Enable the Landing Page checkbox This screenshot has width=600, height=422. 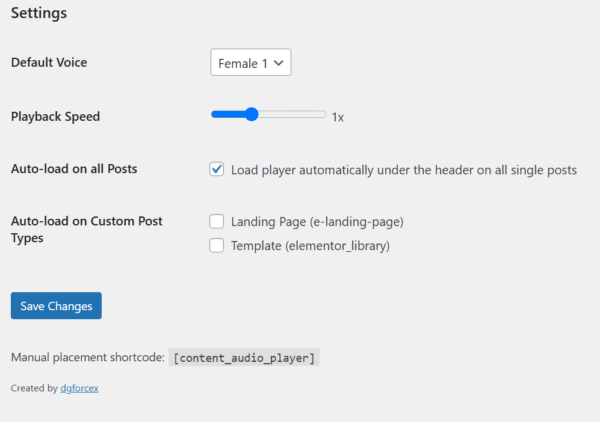point(217,221)
